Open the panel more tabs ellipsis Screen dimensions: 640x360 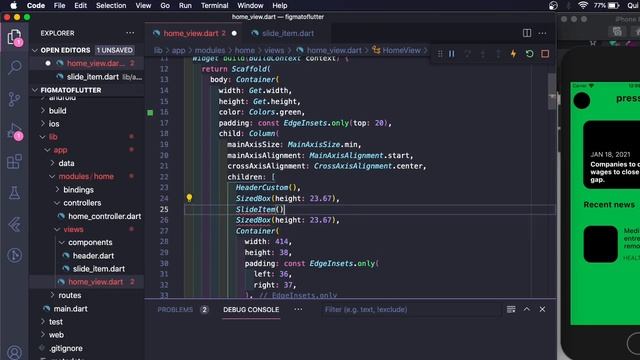298,309
